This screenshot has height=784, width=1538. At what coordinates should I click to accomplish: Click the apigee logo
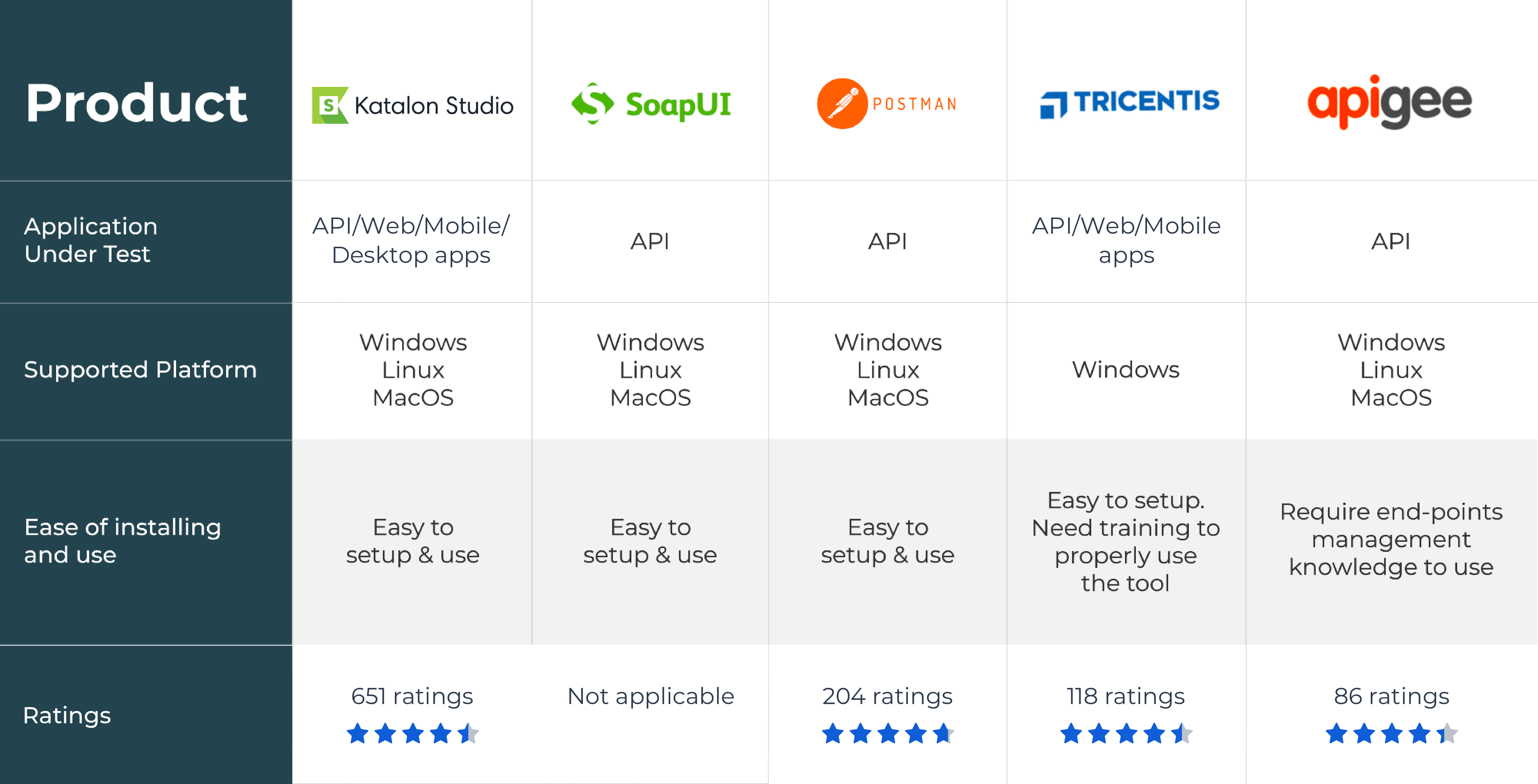point(1389,103)
